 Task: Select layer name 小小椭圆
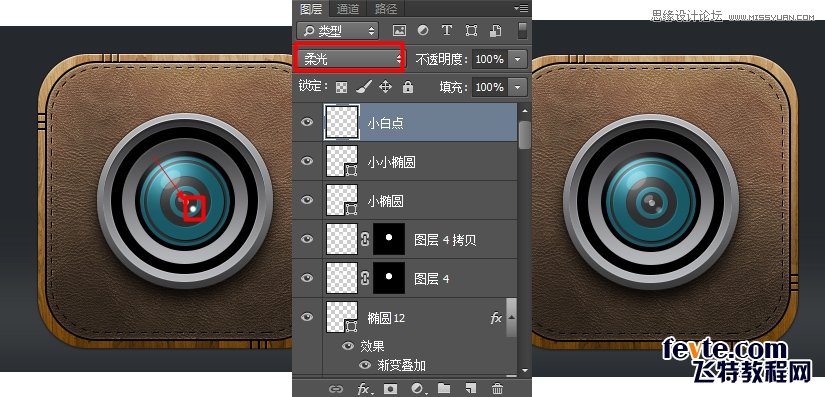point(391,162)
